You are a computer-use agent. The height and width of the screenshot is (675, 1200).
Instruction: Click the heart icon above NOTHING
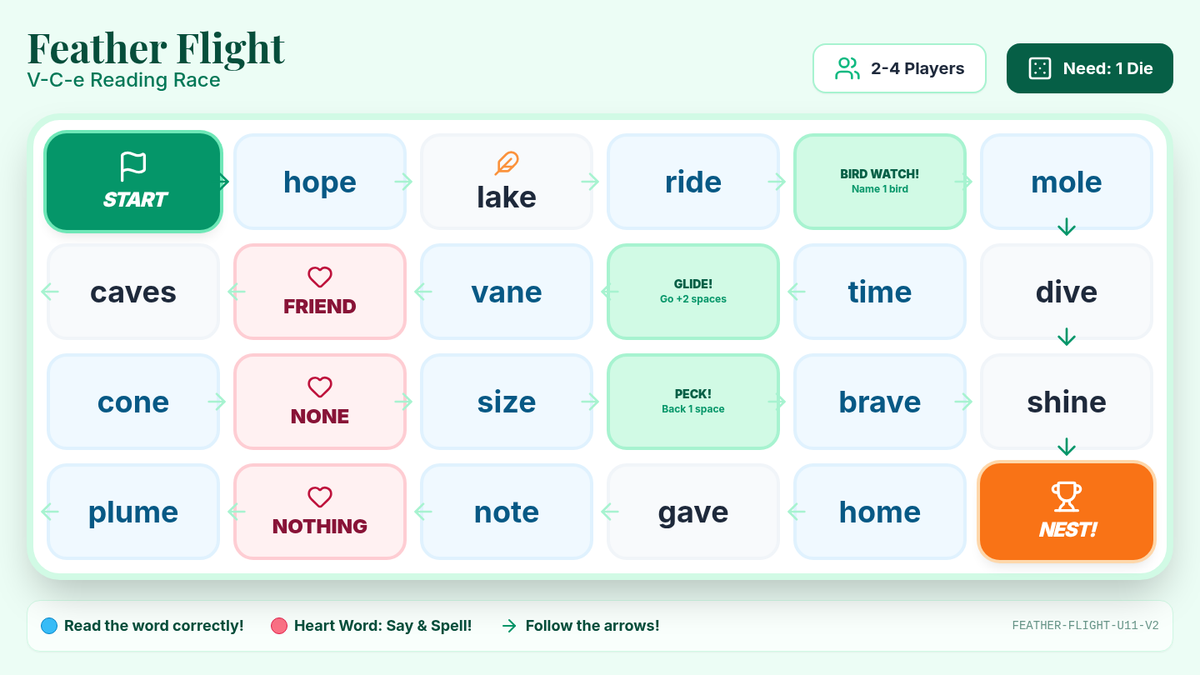[x=319, y=497]
